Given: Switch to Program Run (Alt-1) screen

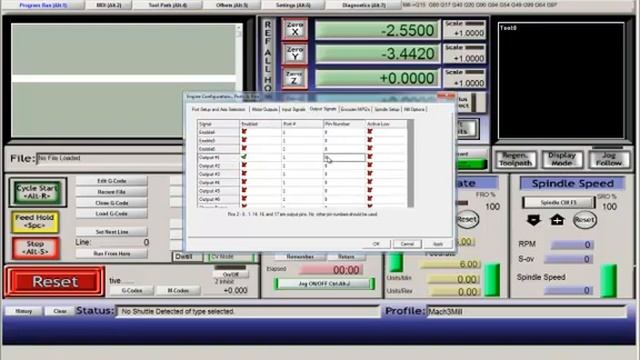Looking at the screenshot, I should click(x=43, y=5).
